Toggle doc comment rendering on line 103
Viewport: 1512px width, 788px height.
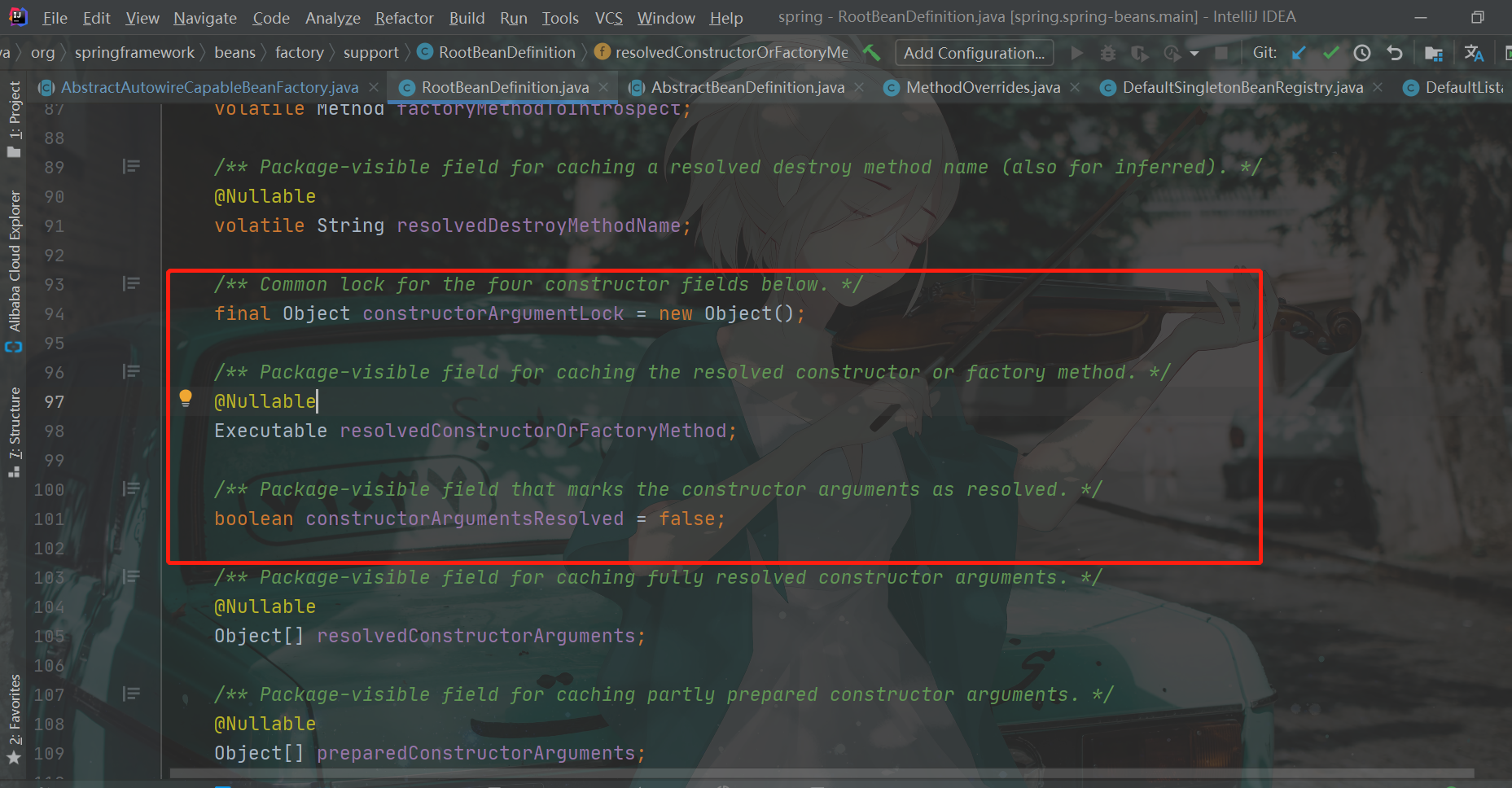131,576
